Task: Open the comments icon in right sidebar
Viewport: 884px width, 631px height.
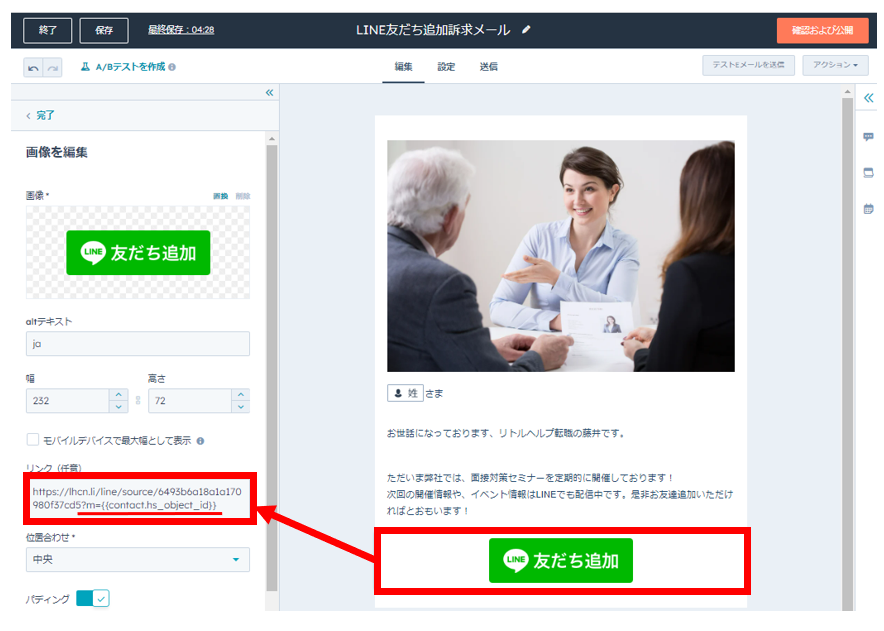Action: [868, 137]
